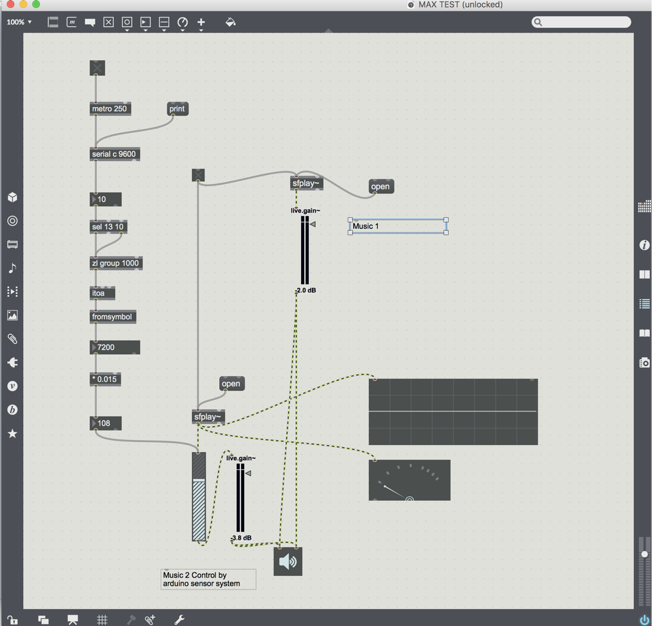Image resolution: width=652 pixels, height=626 pixels.
Task: Open the open-book icon in right sidebar
Action: click(644, 333)
